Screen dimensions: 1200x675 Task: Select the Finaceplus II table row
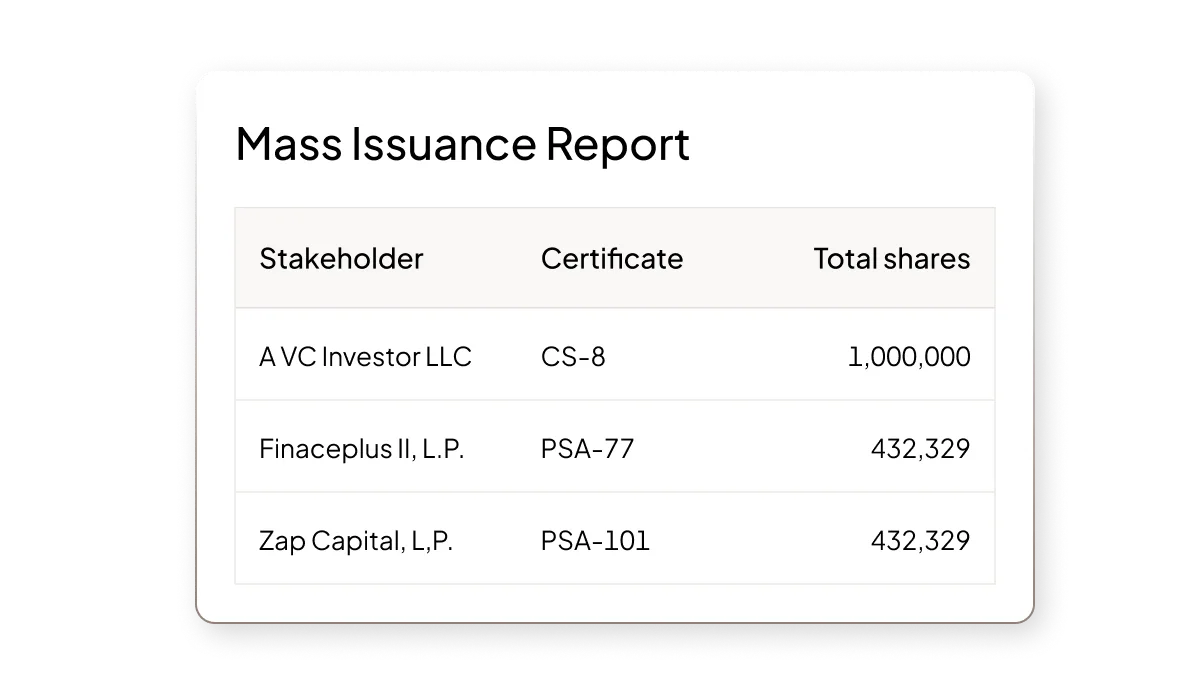pos(615,447)
